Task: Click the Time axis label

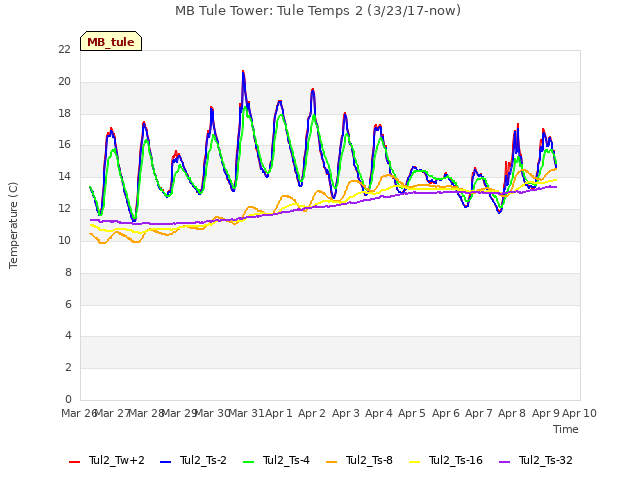Action: click(x=566, y=429)
